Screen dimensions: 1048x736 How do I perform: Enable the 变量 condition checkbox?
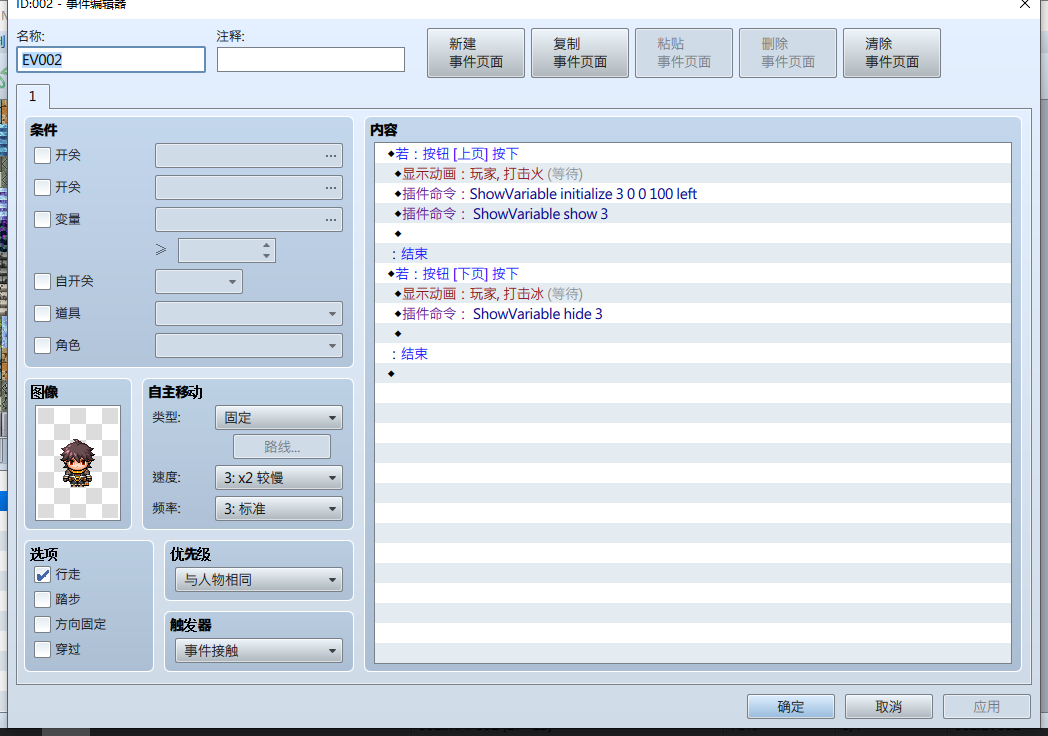42,219
